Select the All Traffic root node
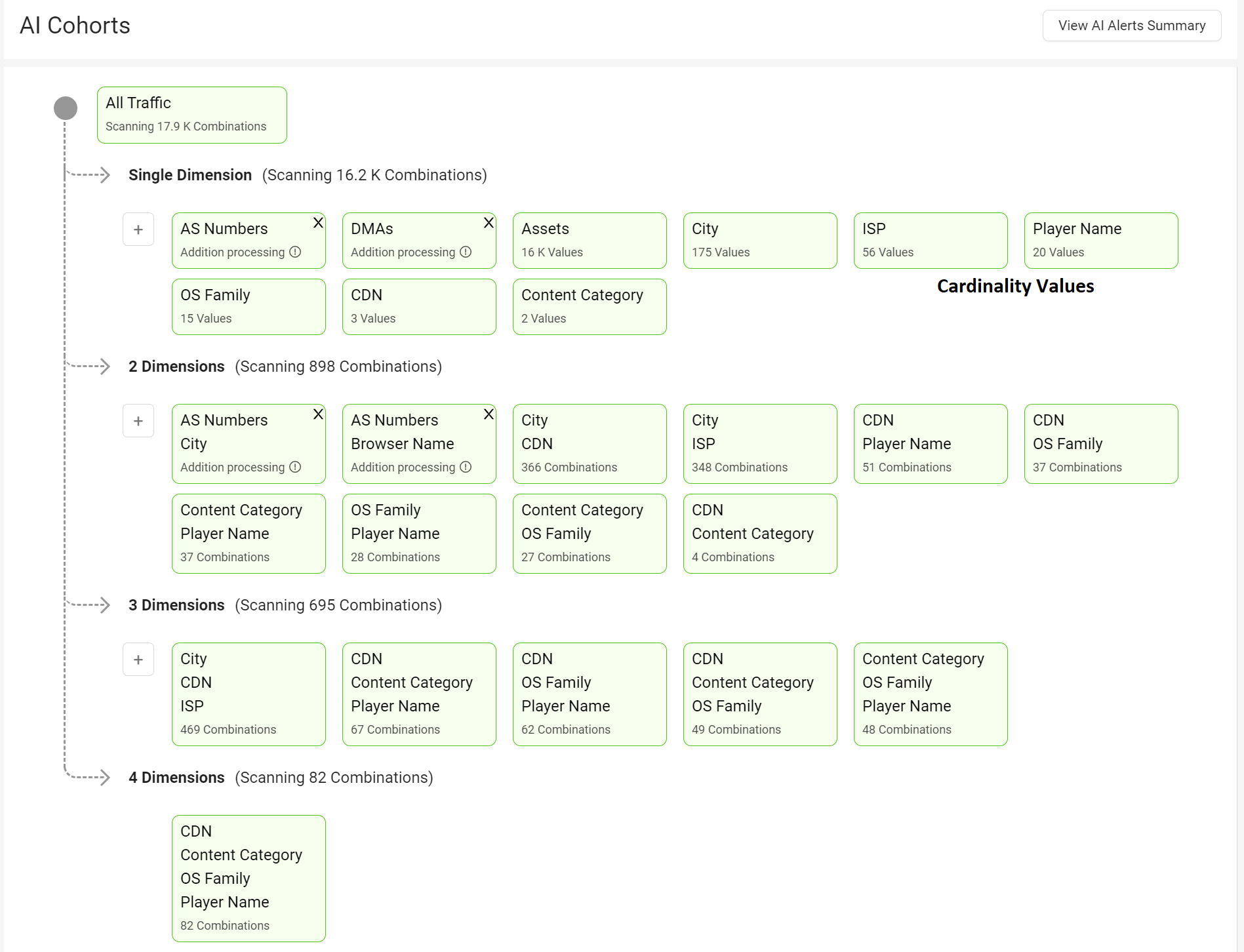Screen dimensions: 1244x952 click(191, 115)
